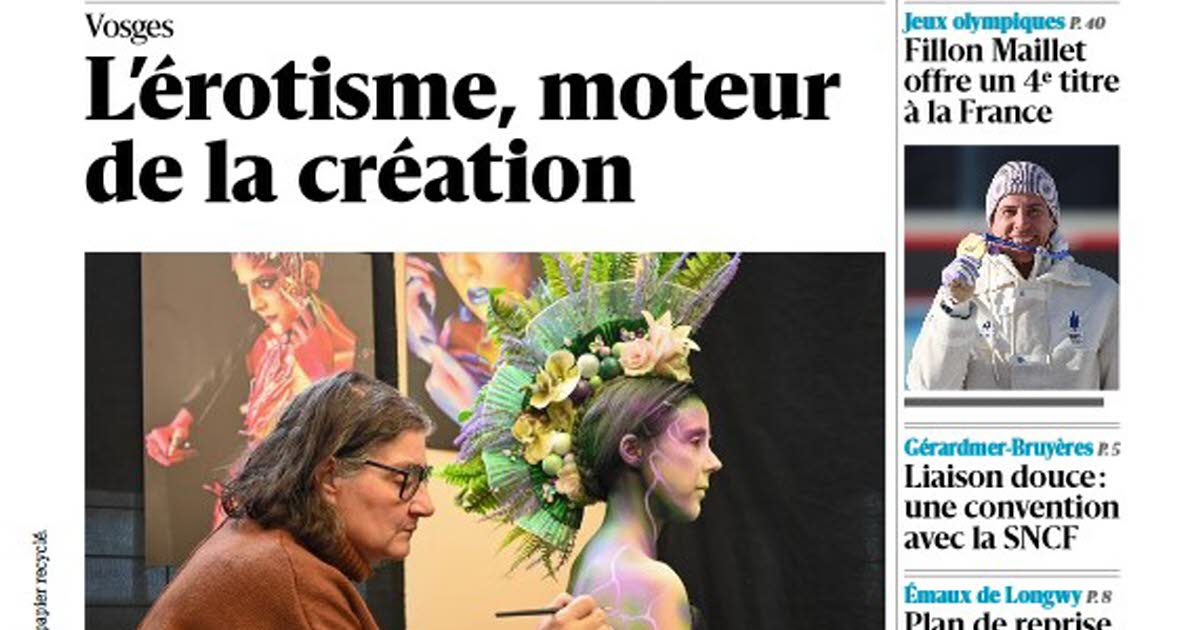Click the "P. 5" page reference

pos(1108,449)
